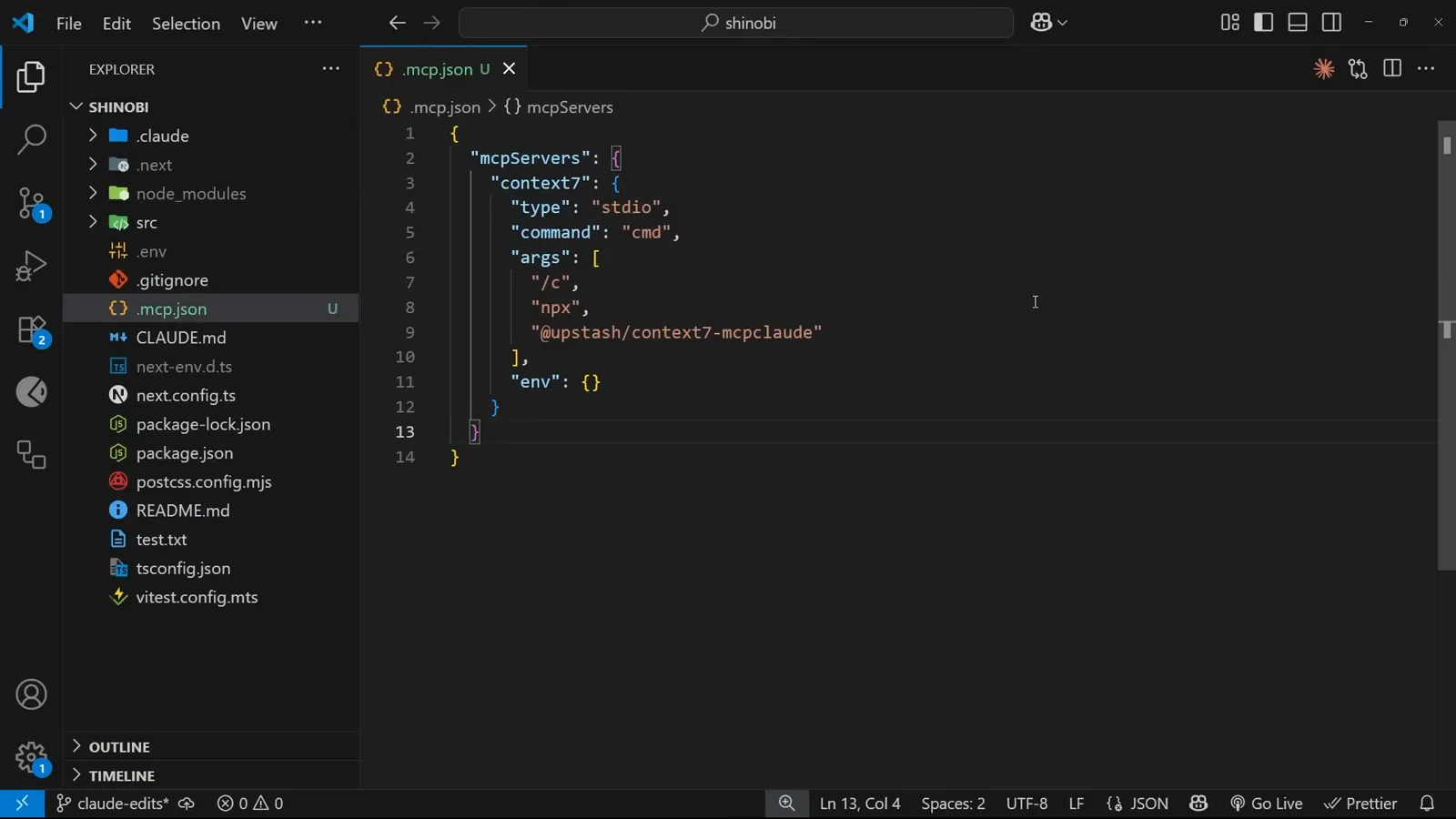Open package.json in the explorer

(x=211, y=453)
